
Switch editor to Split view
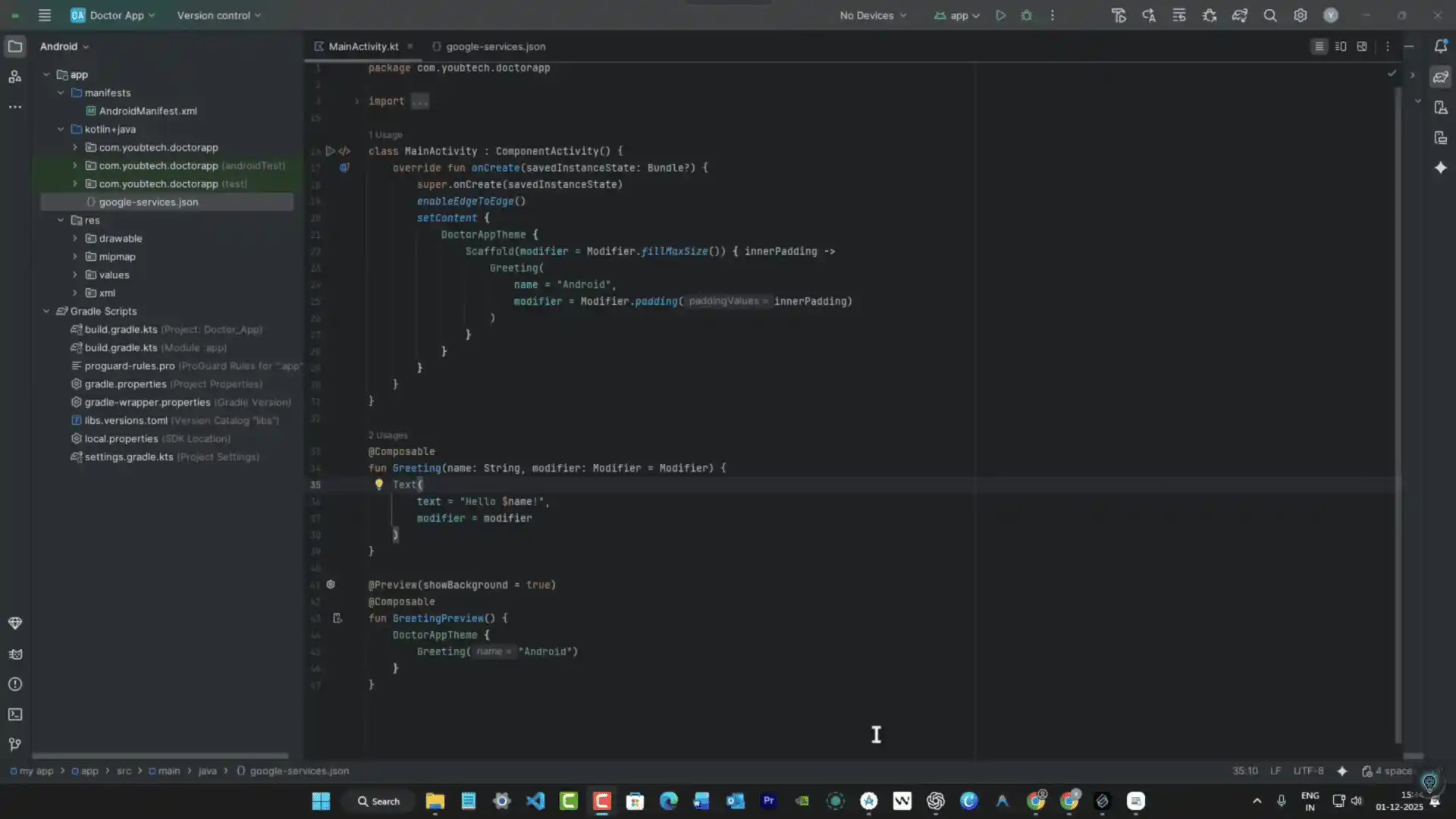click(1341, 46)
